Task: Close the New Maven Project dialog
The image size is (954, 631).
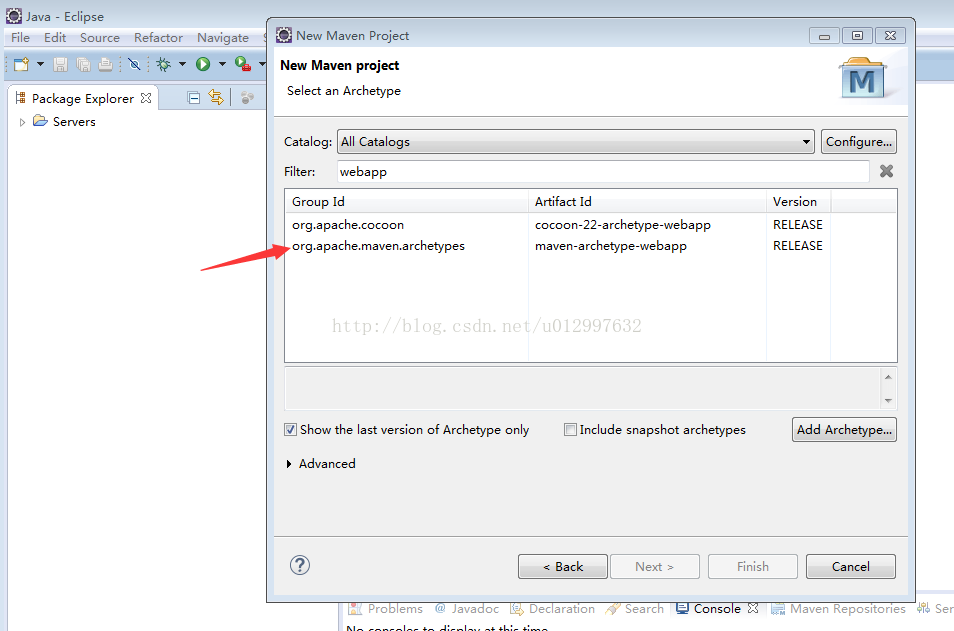Action: point(890,36)
